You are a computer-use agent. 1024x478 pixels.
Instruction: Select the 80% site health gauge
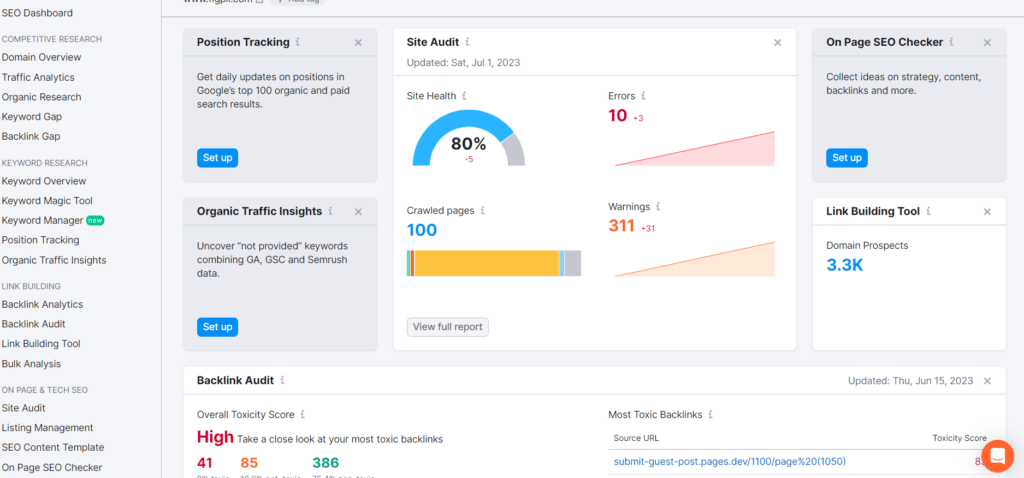tap(468, 138)
